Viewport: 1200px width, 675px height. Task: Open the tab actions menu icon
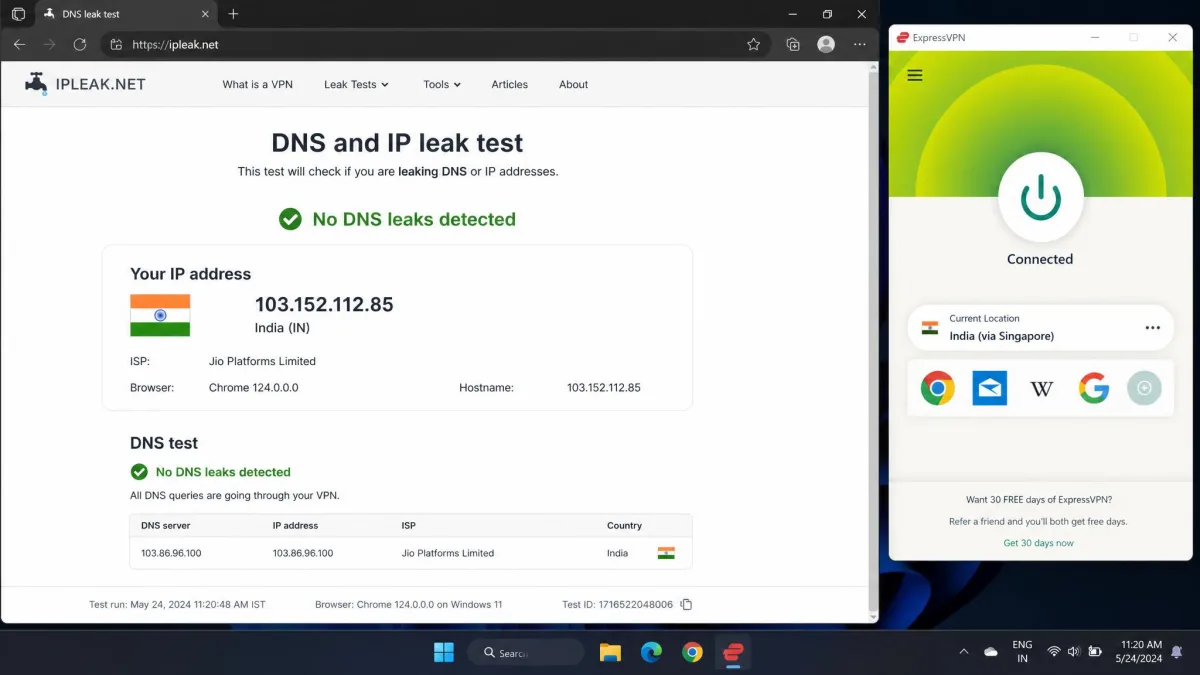point(18,14)
